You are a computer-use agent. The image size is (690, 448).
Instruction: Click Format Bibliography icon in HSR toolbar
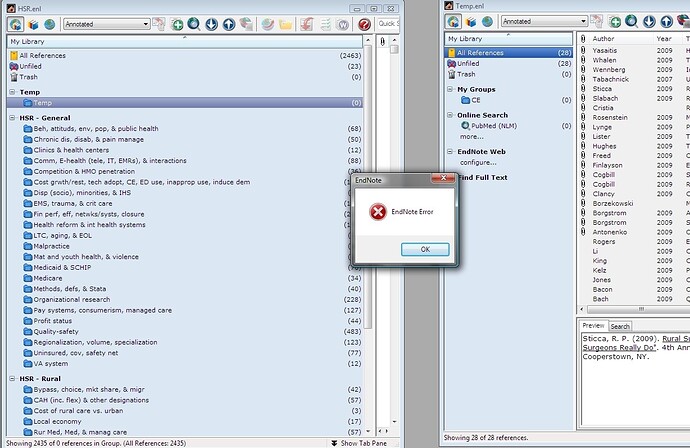tap(325, 24)
